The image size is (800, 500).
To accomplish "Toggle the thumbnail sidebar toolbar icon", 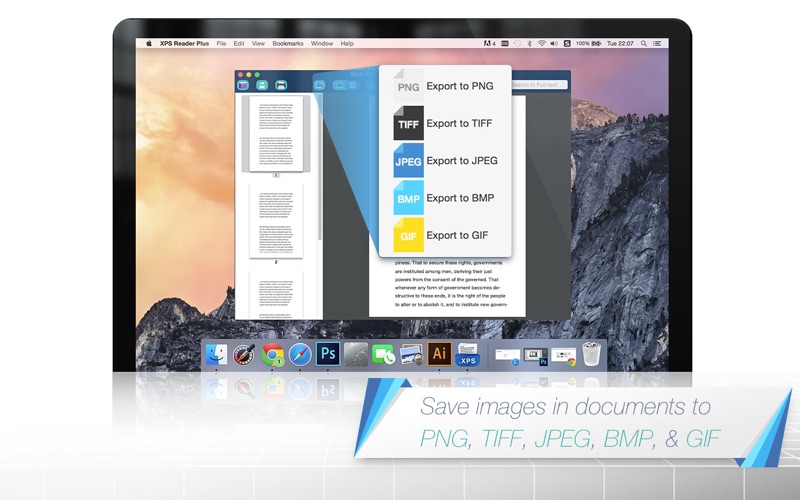I will coord(243,85).
